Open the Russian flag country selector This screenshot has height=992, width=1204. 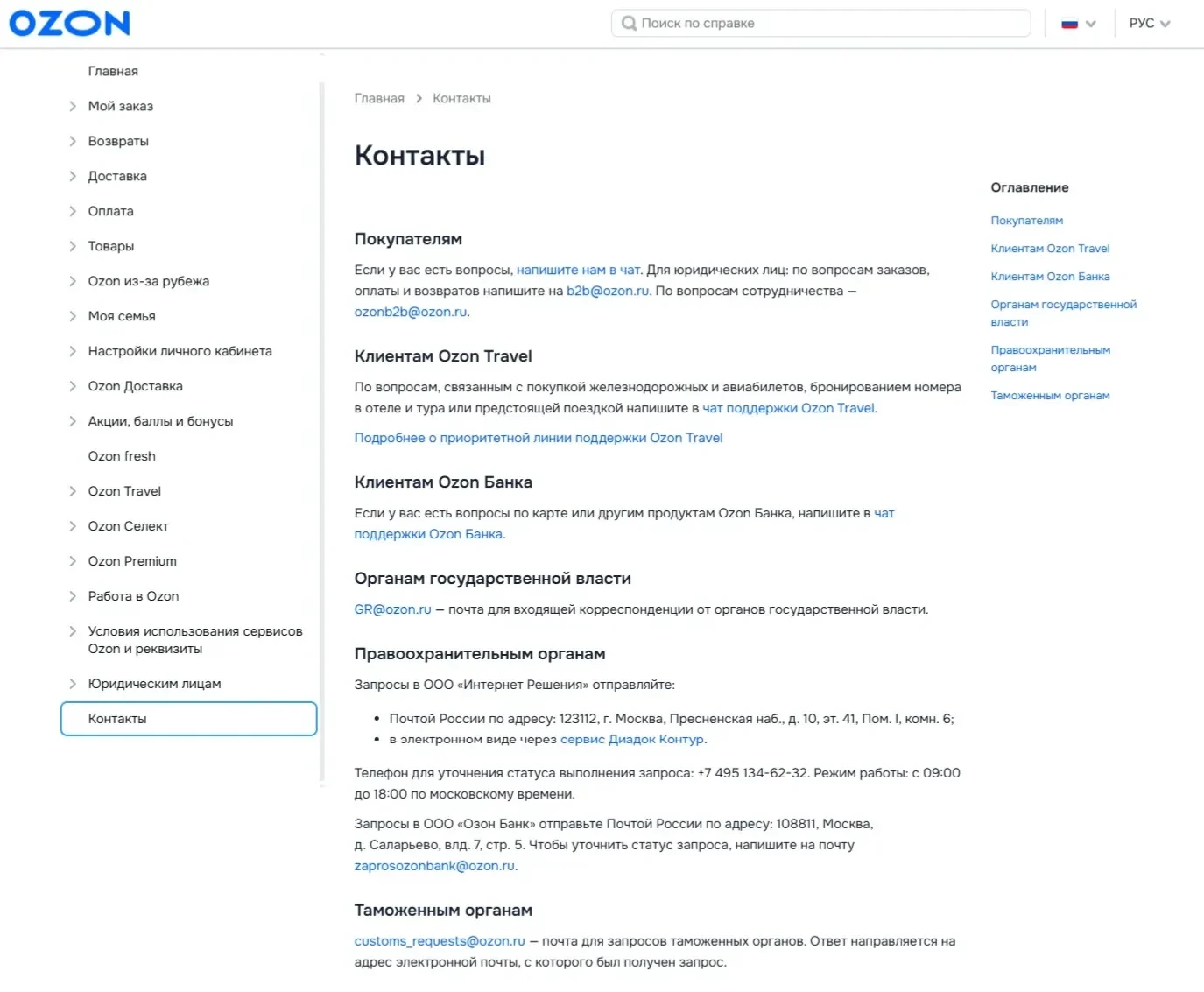[1079, 24]
